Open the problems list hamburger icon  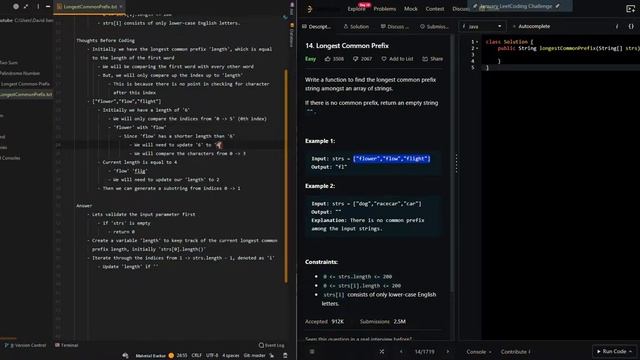312,351
